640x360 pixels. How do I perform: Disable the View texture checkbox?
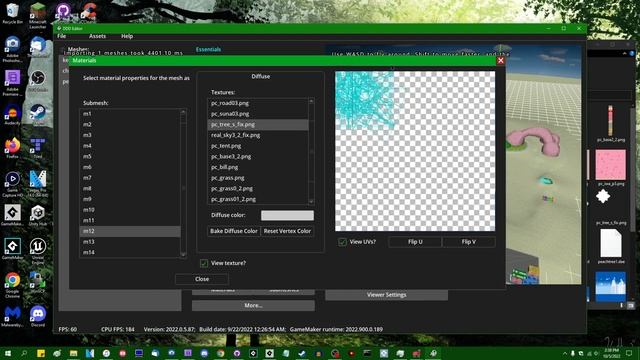[204, 263]
